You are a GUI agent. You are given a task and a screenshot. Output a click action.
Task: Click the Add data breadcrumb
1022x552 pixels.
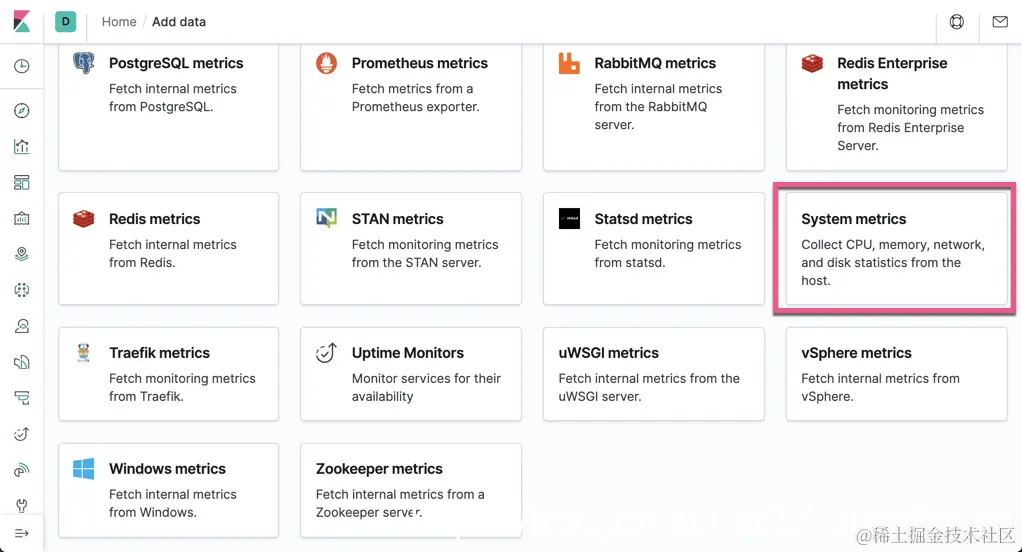coord(179,22)
